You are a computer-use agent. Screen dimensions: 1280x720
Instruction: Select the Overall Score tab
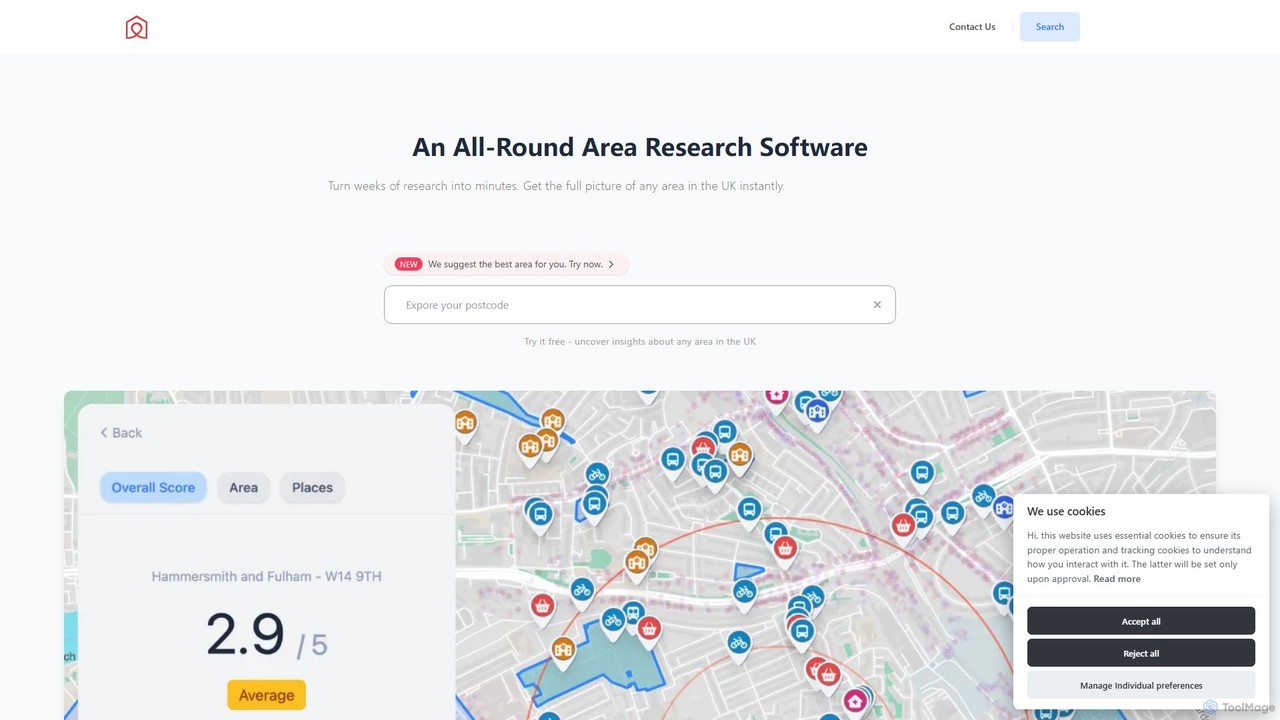tap(153, 488)
